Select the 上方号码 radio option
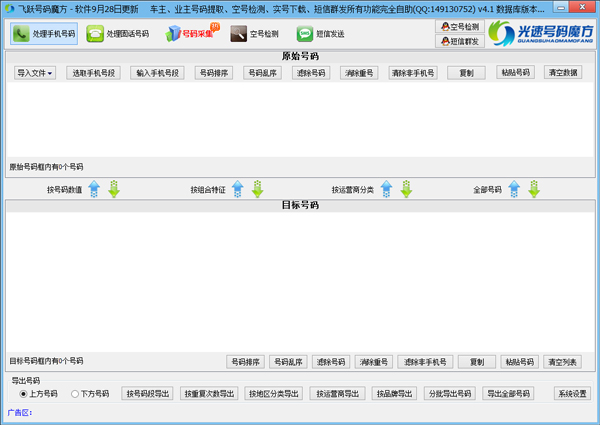This screenshot has height=425, width=600. pyautogui.click(x=24, y=394)
